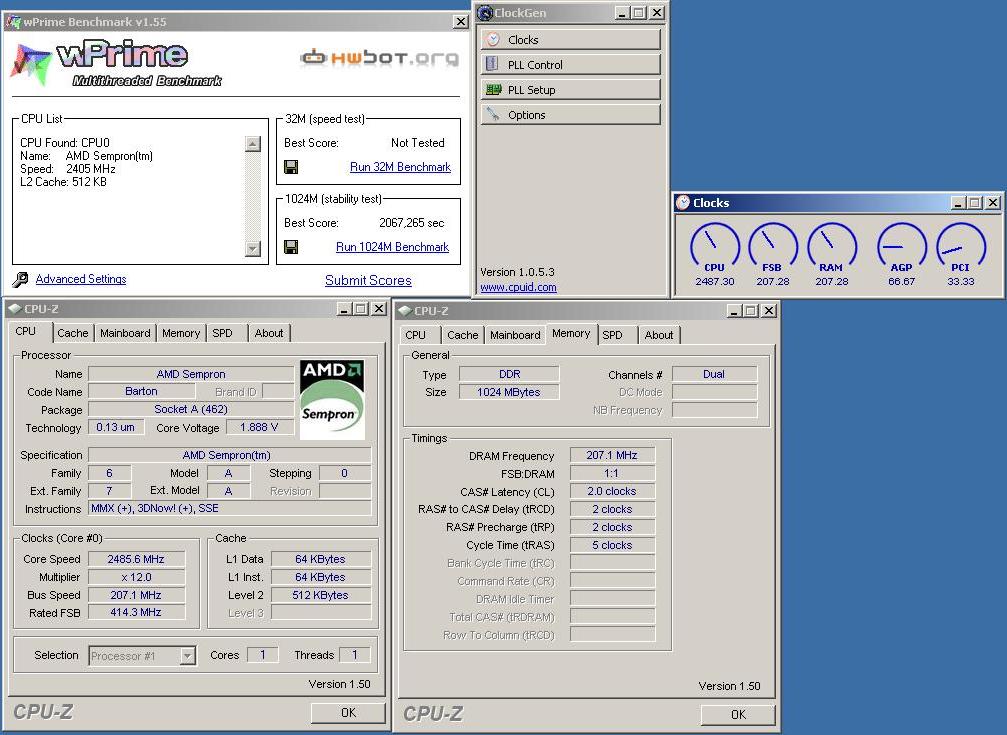Click Core Speed value 2485.6 MHz
The height and width of the screenshot is (735, 1007).
(136, 559)
